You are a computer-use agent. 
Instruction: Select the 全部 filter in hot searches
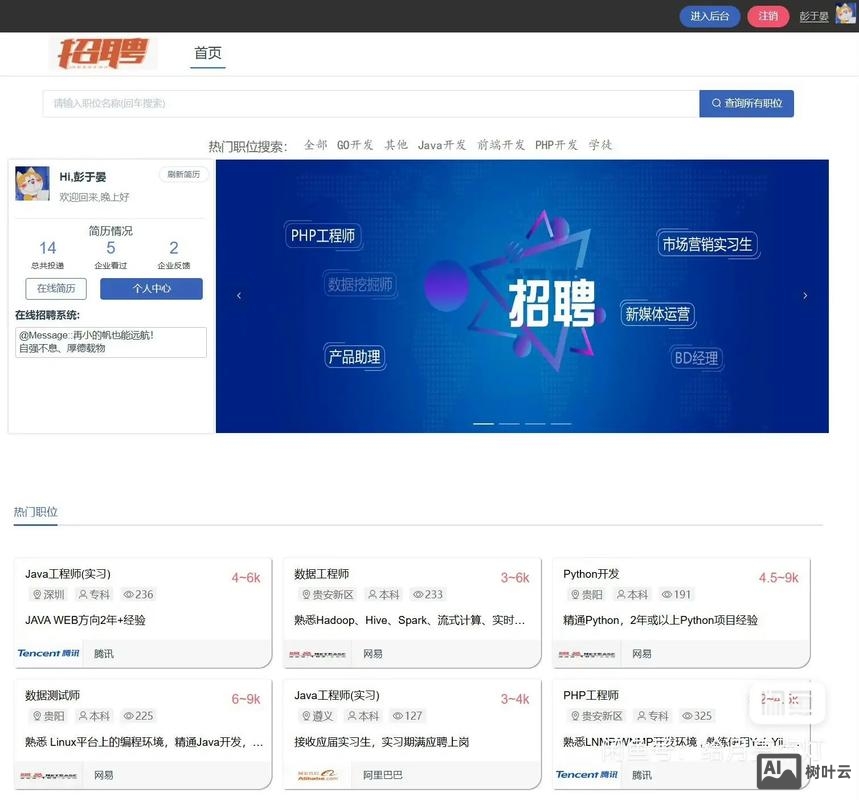(x=312, y=143)
